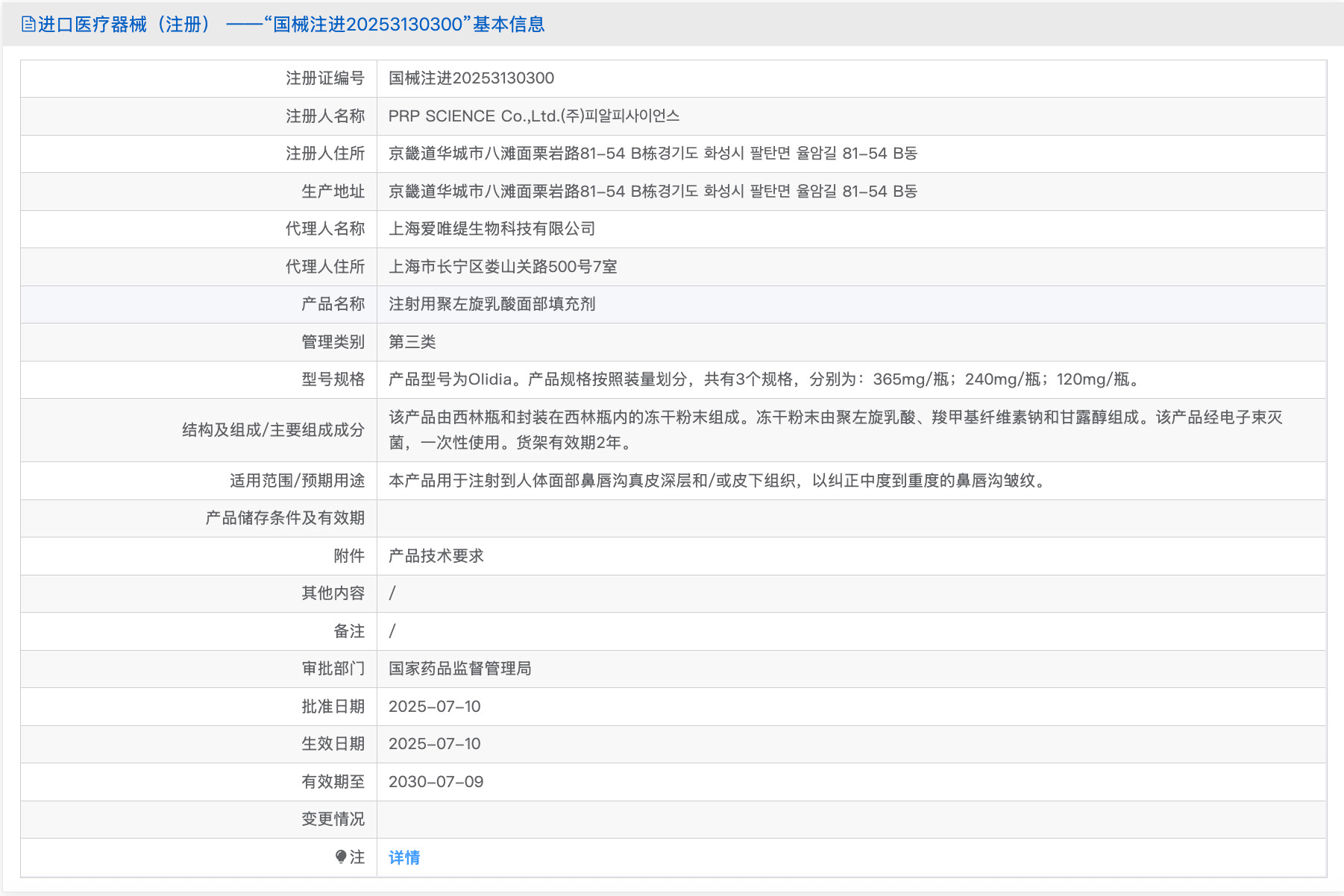Open the 详情 link in the note row
This screenshot has width=1344, height=896.
403,858
